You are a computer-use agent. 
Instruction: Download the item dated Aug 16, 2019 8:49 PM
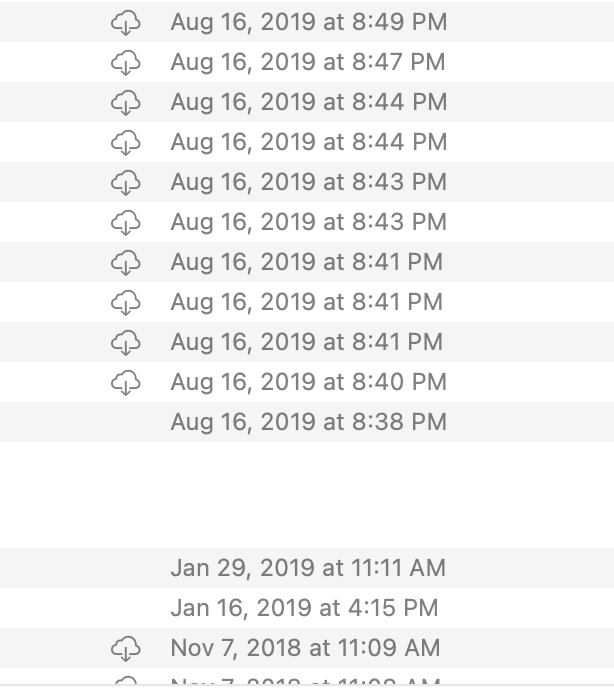(x=126, y=23)
